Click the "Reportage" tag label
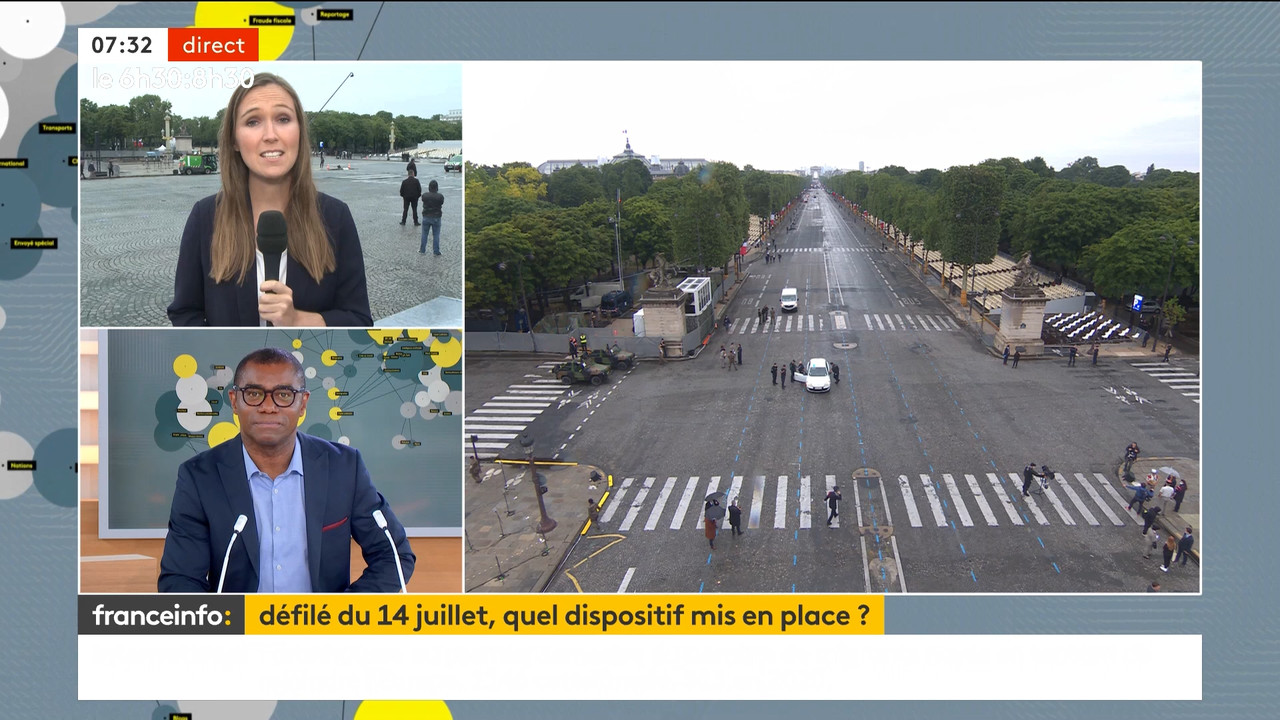Image resolution: width=1280 pixels, height=720 pixels. (334, 14)
